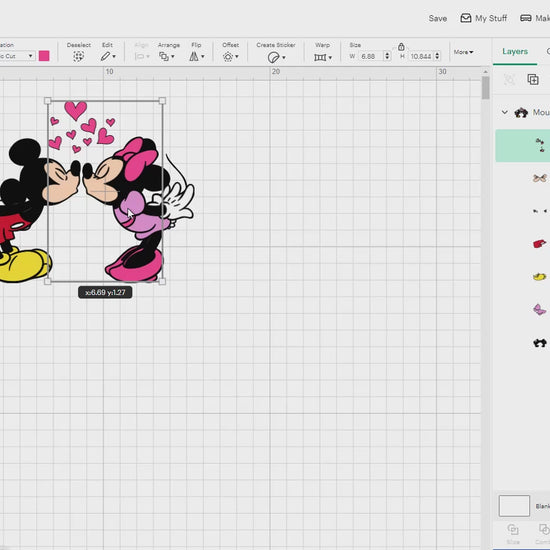Click the bottom-left selection handle
This screenshot has width=550, height=550.
coord(48,281)
